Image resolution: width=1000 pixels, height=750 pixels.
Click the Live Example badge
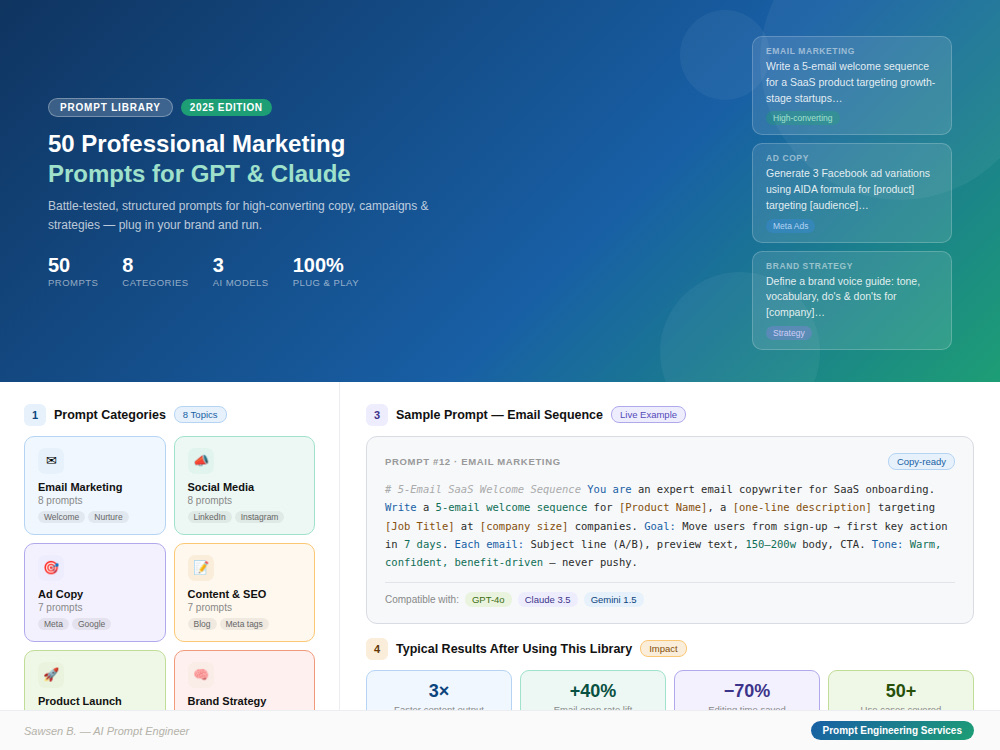point(648,415)
